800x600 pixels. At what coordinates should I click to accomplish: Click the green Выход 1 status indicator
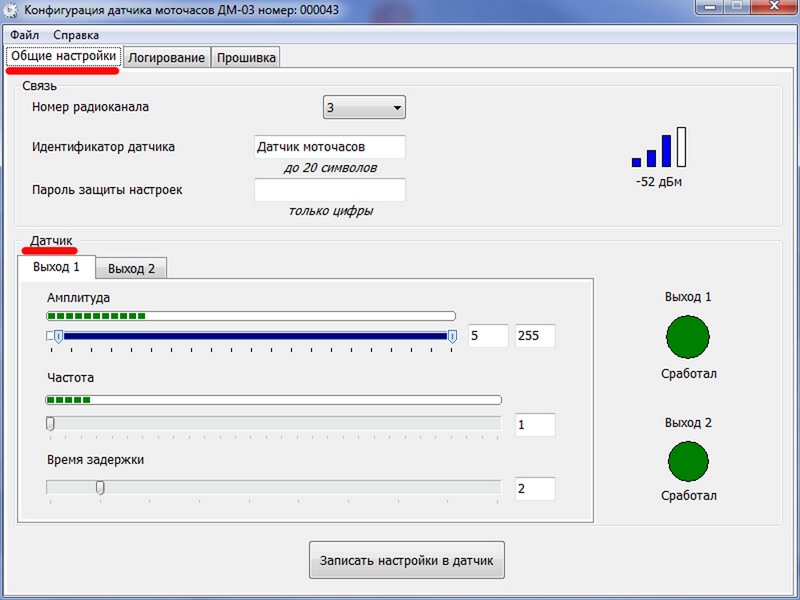point(687,336)
